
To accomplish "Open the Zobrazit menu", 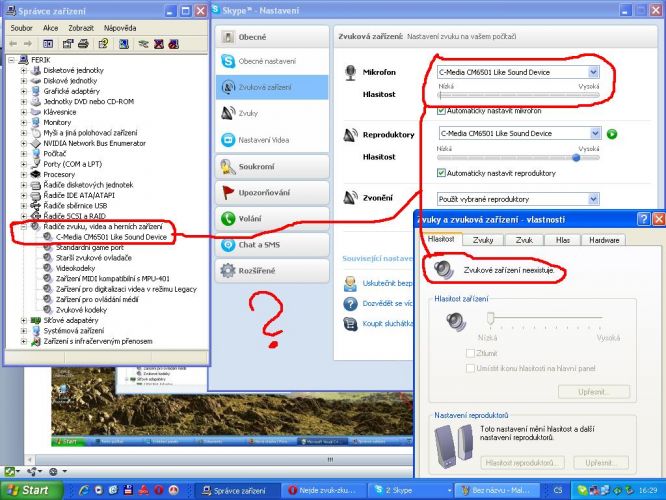I will tap(81, 28).
